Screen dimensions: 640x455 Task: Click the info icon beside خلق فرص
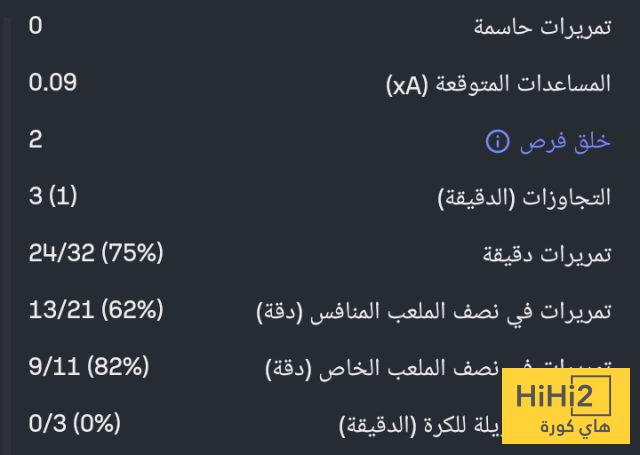(x=497, y=142)
